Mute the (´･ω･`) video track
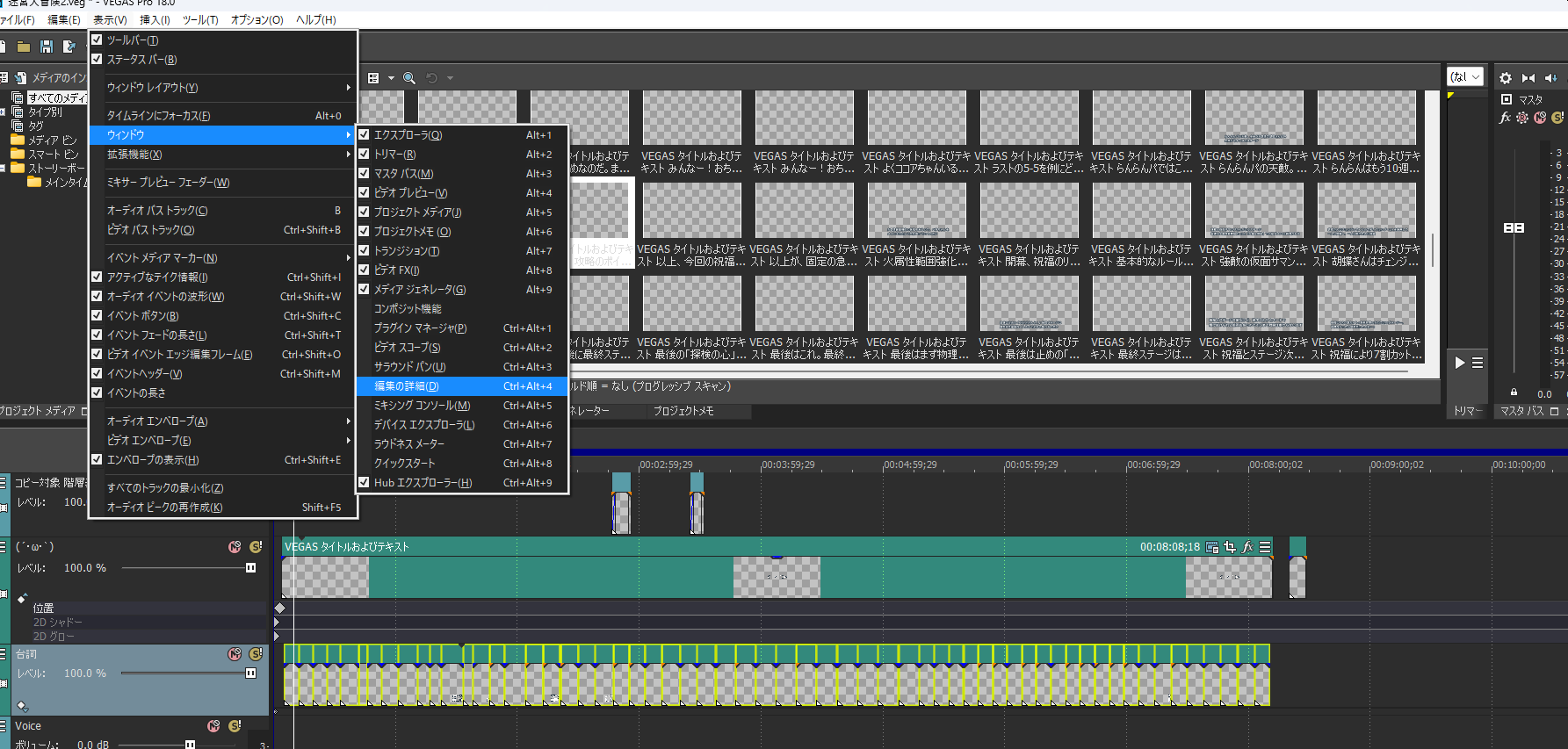1568x749 pixels. 235,546
